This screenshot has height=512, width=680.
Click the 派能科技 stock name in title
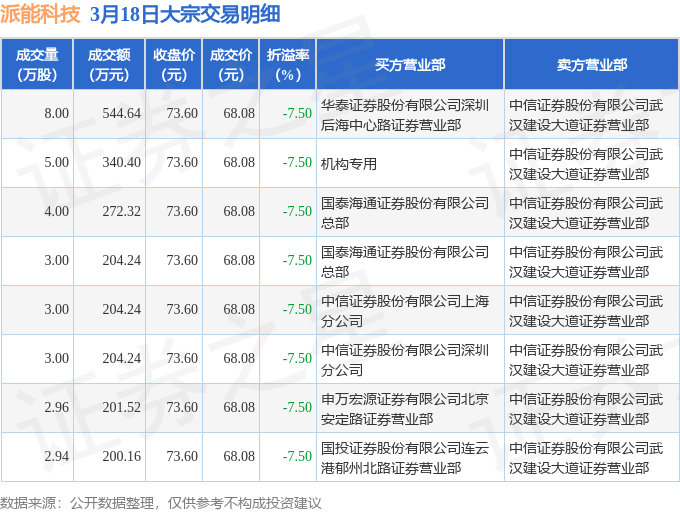pyautogui.click(x=40, y=14)
